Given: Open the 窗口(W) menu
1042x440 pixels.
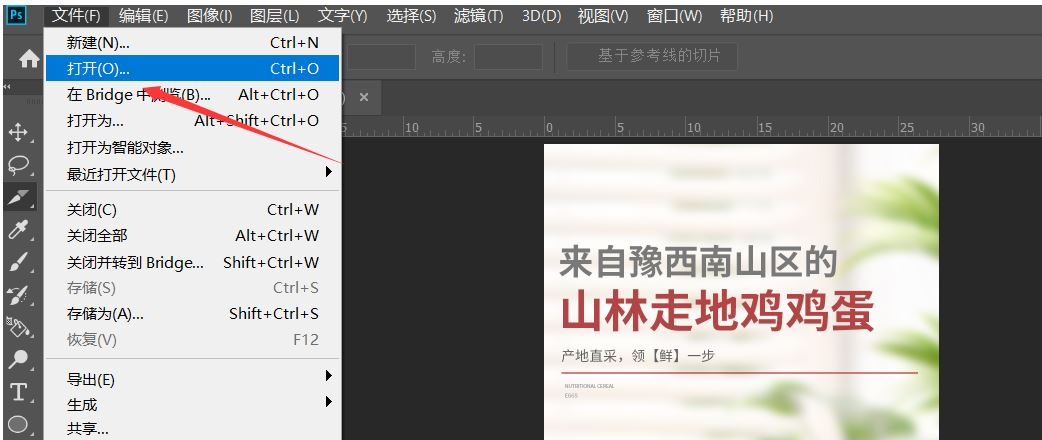Looking at the screenshot, I should coord(675,15).
